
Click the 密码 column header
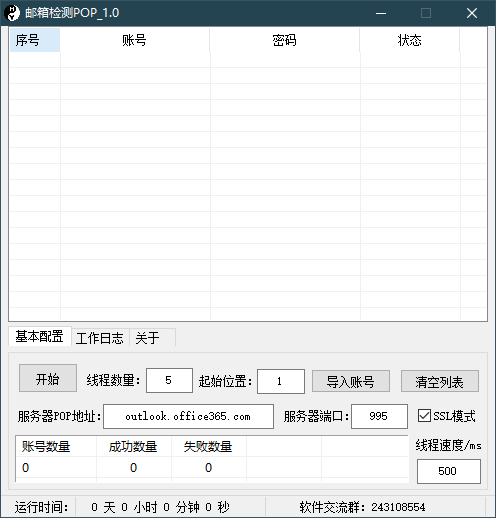click(285, 40)
